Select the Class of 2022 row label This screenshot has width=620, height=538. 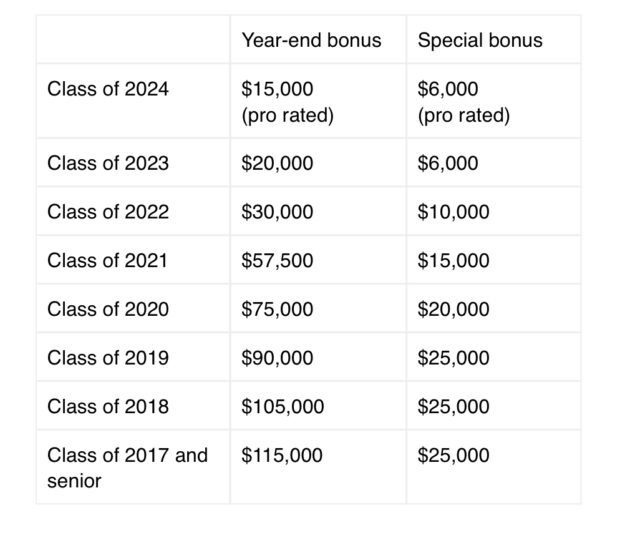pyautogui.click(x=108, y=211)
